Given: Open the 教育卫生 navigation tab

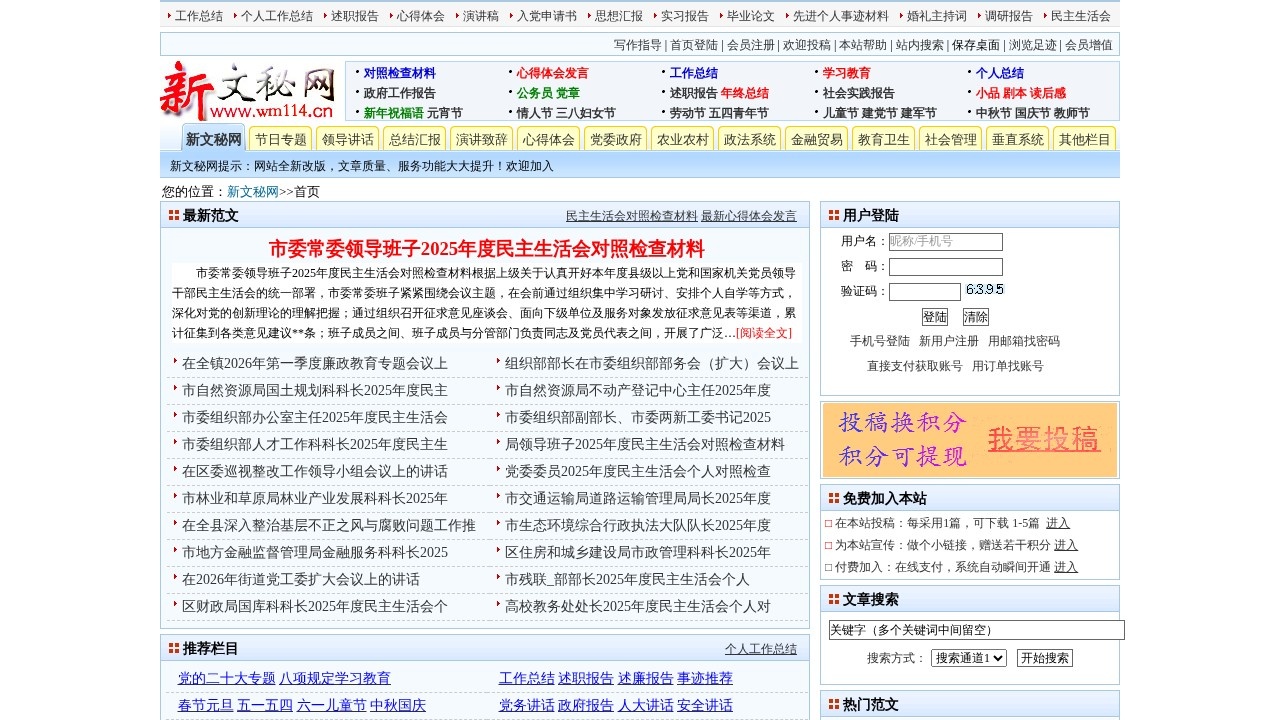Looking at the screenshot, I should point(884,138).
